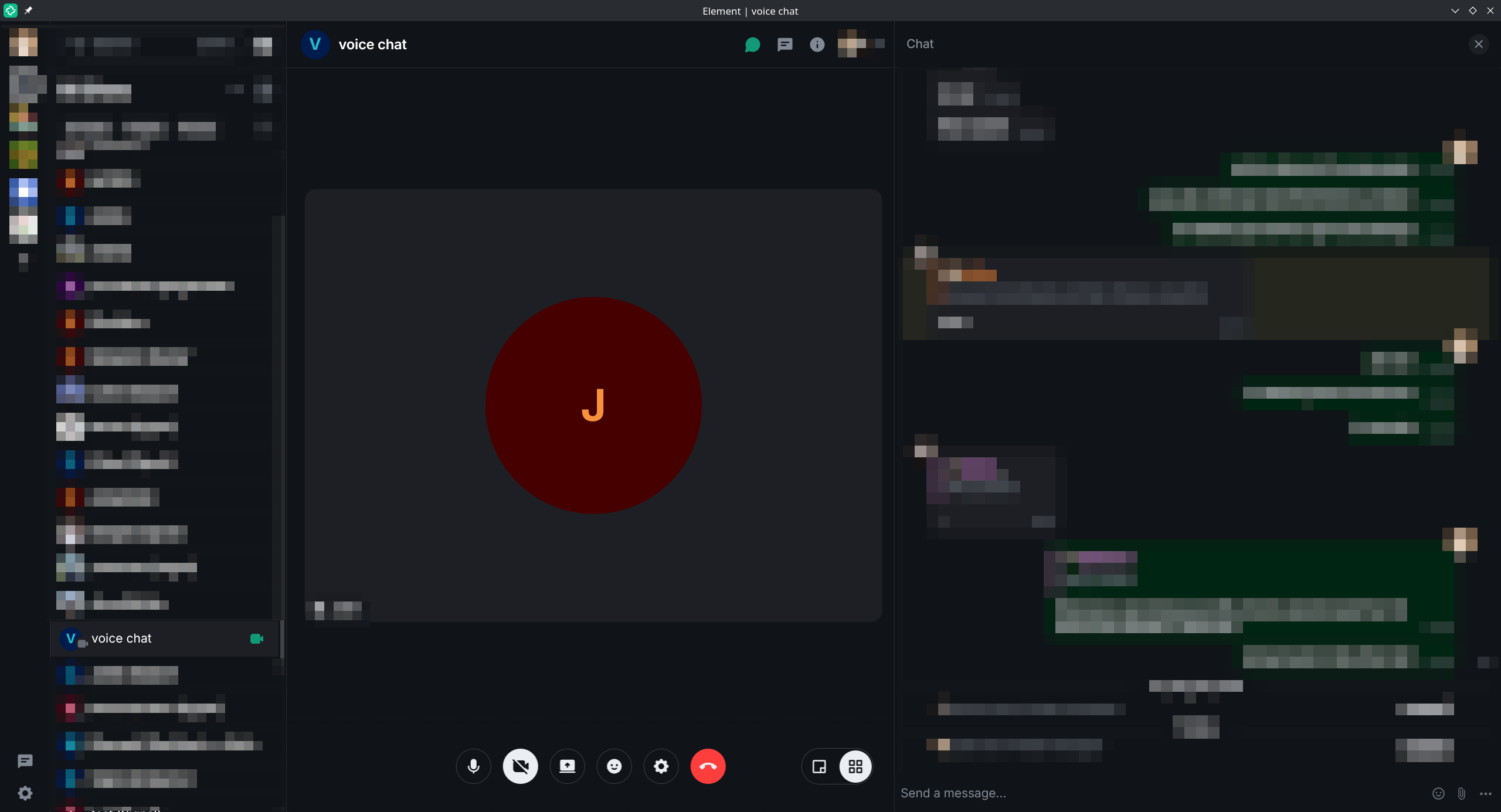Attach a file to the message
1501x812 pixels.
click(x=1462, y=793)
